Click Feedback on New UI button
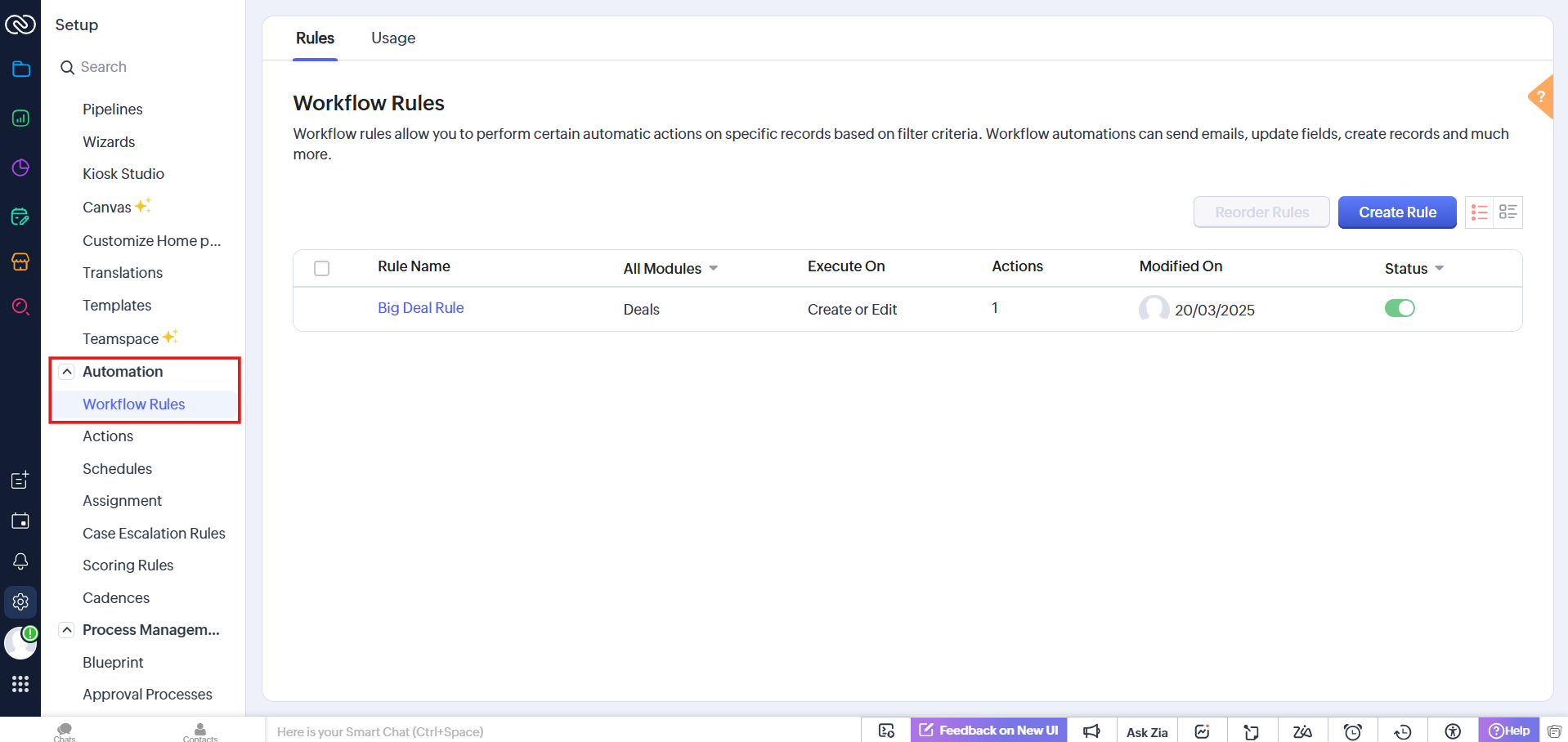This screenshot has width=1568, height=742. coord(989,731)
